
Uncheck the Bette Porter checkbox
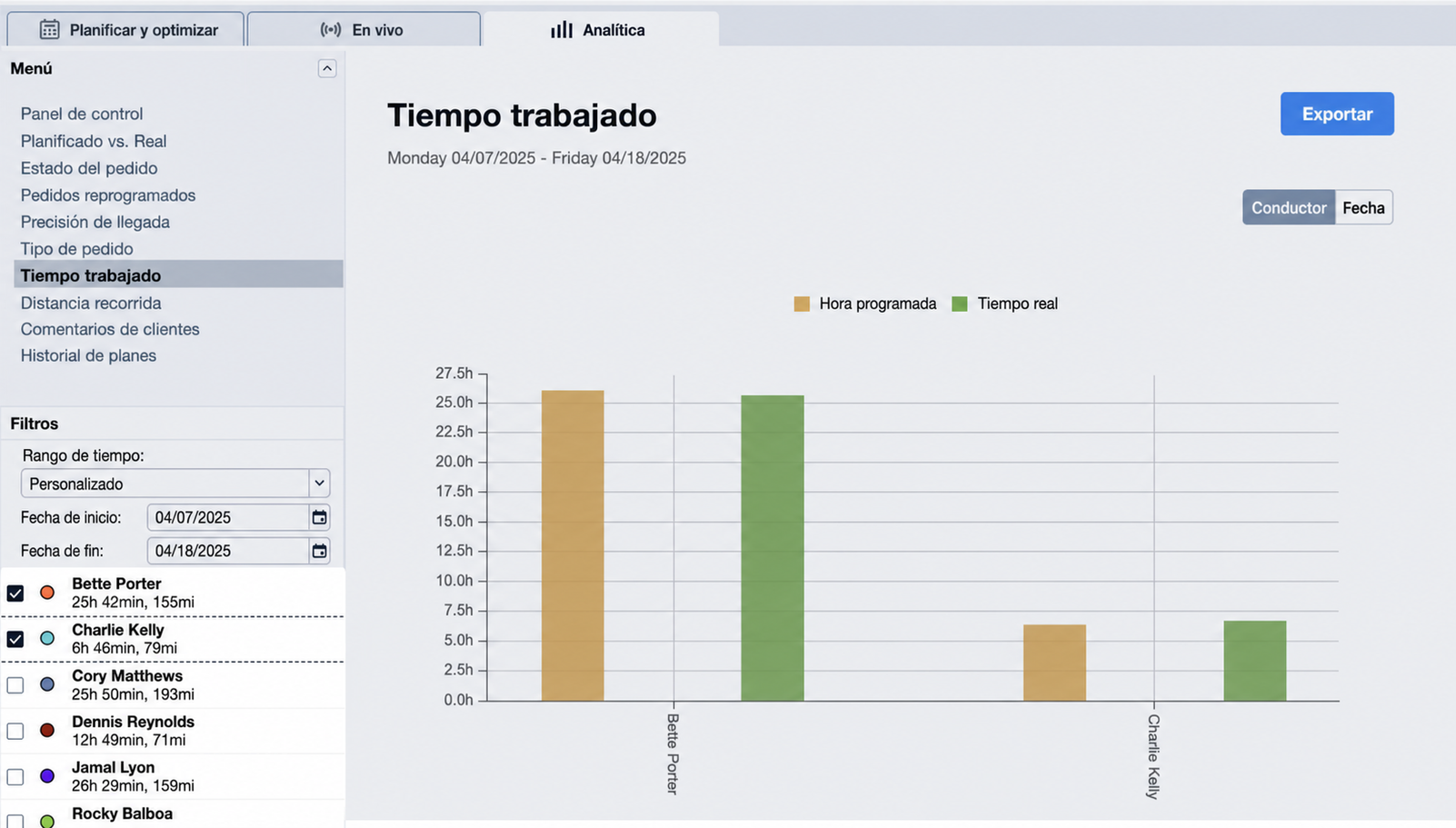point(15,594)
